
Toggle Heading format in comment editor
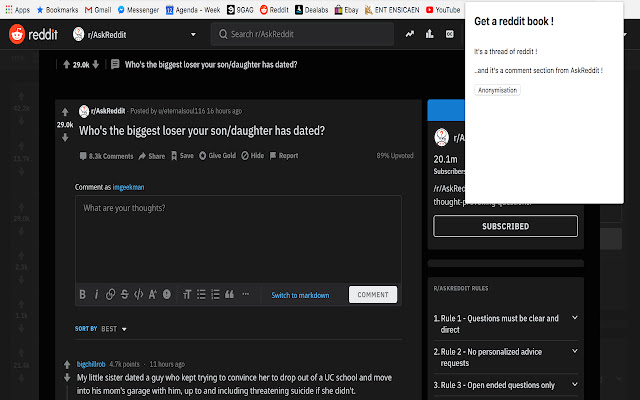pyautogui.click(x=187, y=294)
